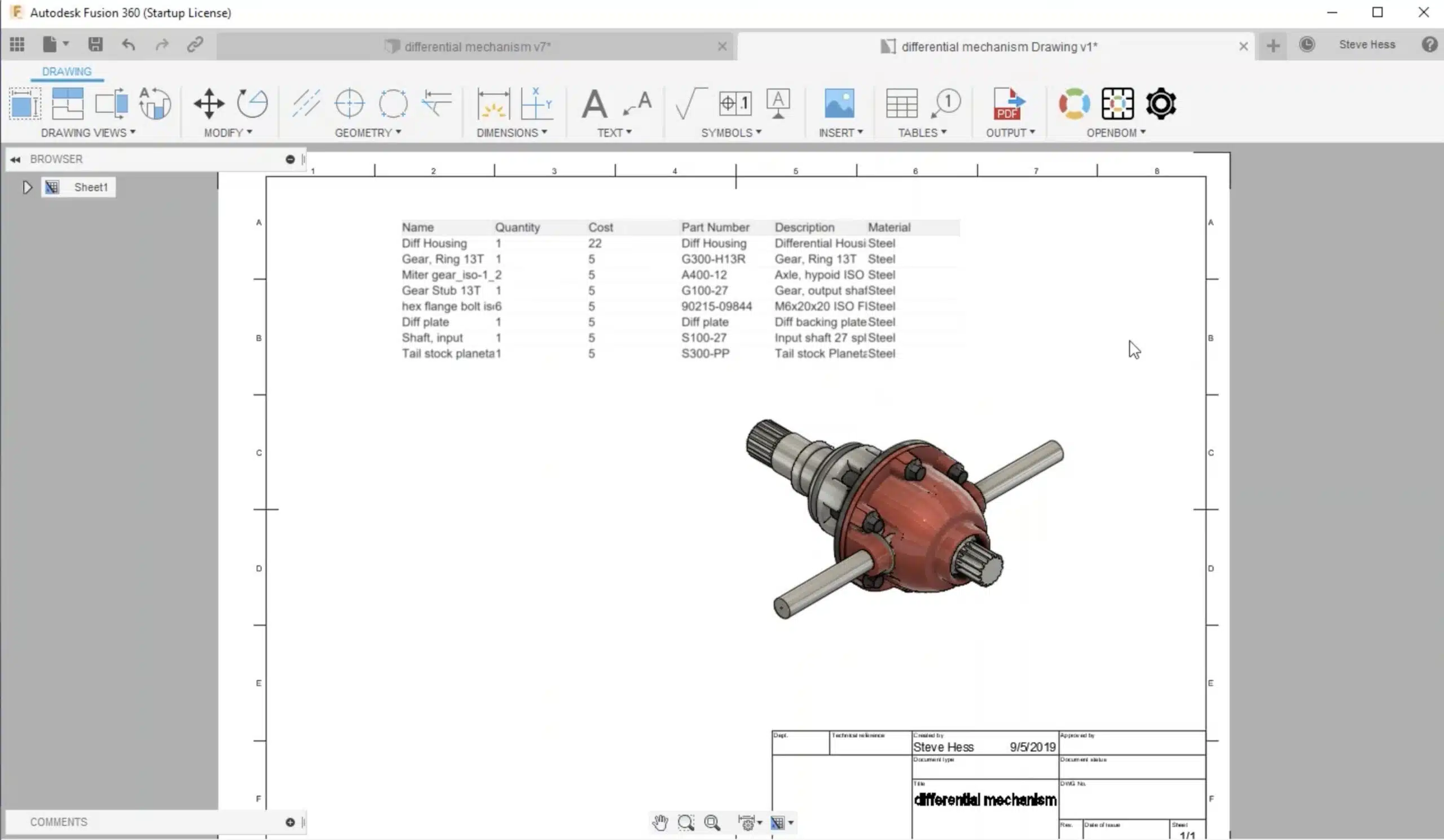
Task: Open the OpenBOM settings gear icon
Action: click(1161, 104)
